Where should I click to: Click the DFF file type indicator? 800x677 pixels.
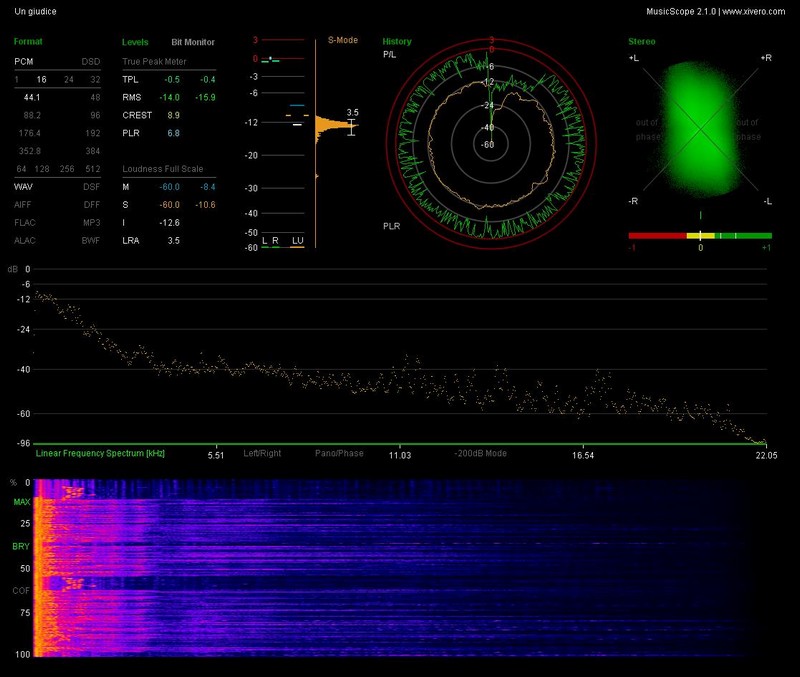click(x=92, y=205)
